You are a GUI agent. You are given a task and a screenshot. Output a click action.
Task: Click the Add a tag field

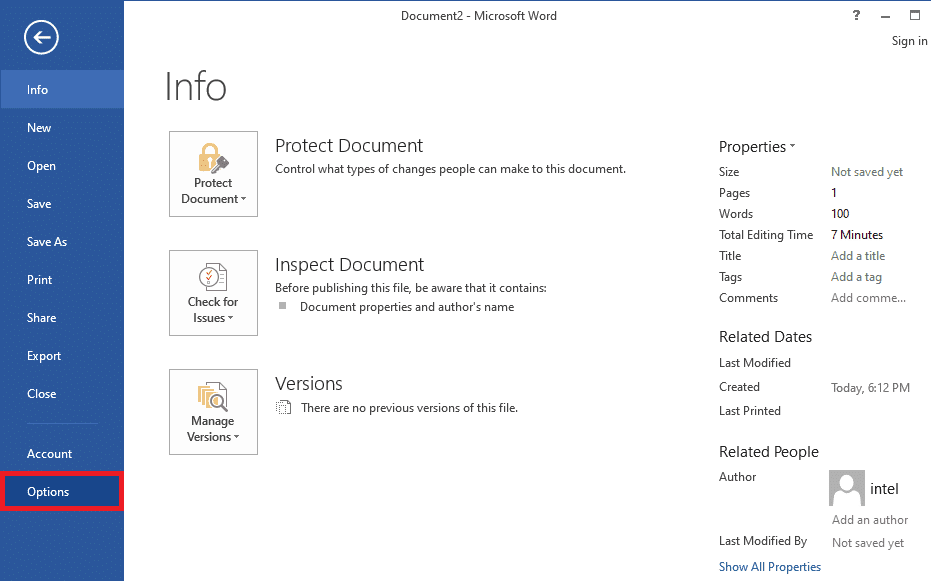(856, 277)
